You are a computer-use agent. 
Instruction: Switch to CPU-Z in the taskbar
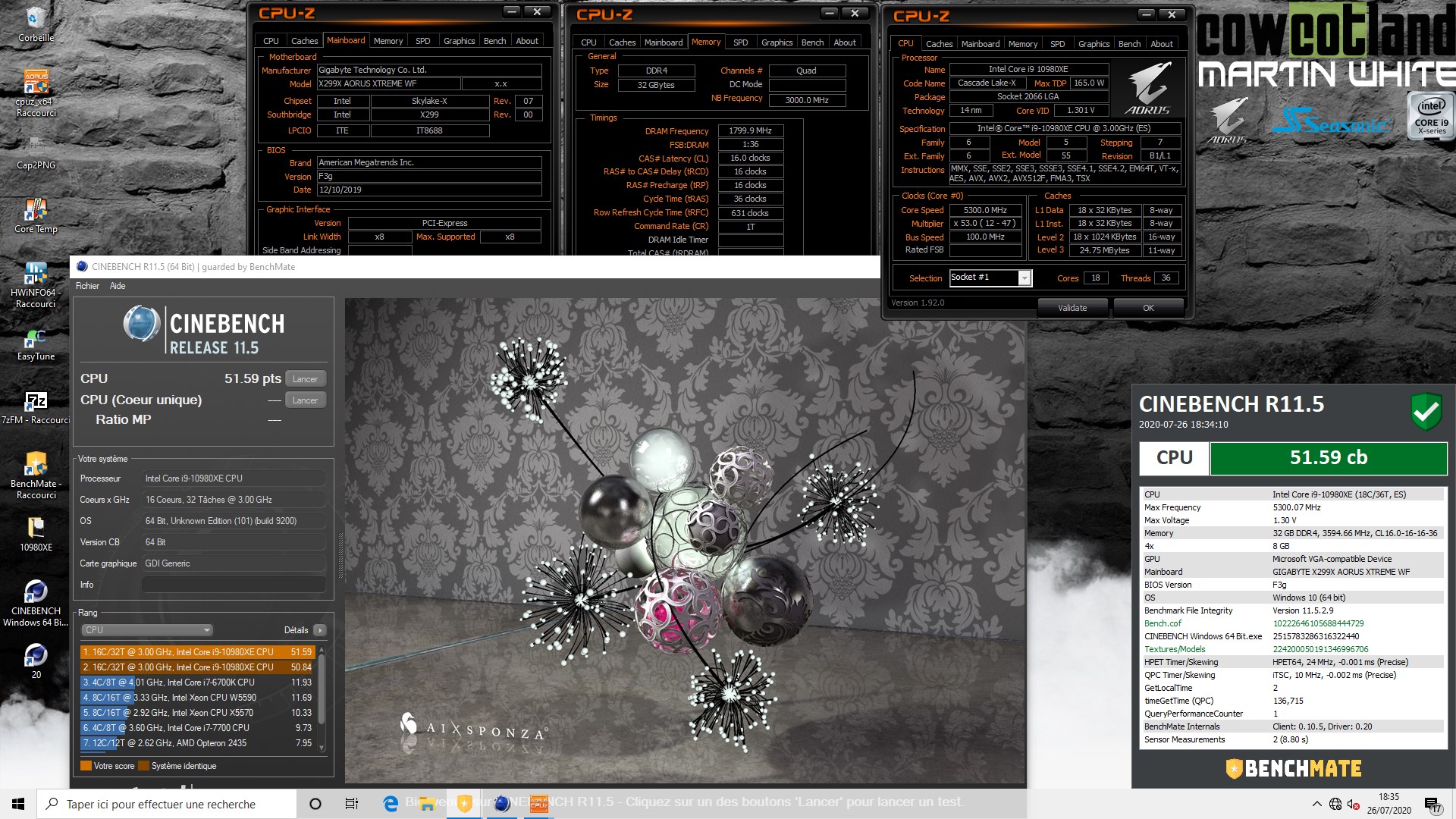pos(538,804)
